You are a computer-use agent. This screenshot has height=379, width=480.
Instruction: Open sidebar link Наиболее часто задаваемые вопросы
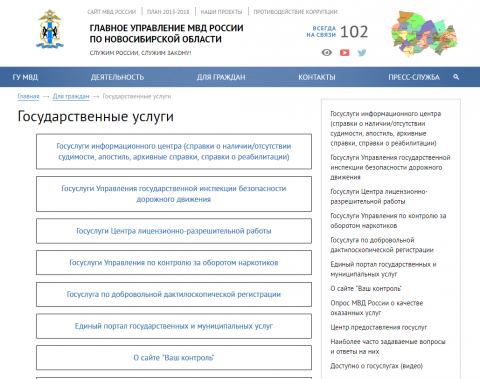388,346
